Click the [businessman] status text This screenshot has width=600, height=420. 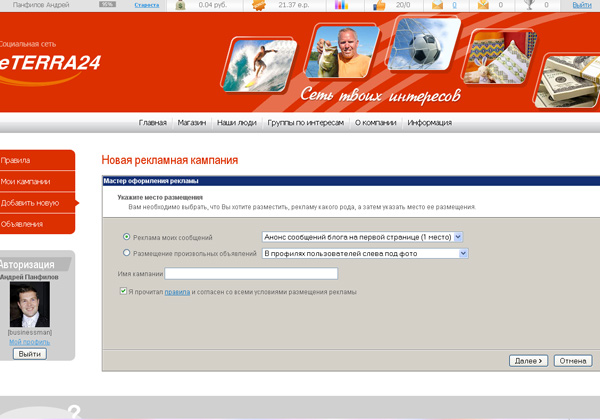[x=30, y=332]
